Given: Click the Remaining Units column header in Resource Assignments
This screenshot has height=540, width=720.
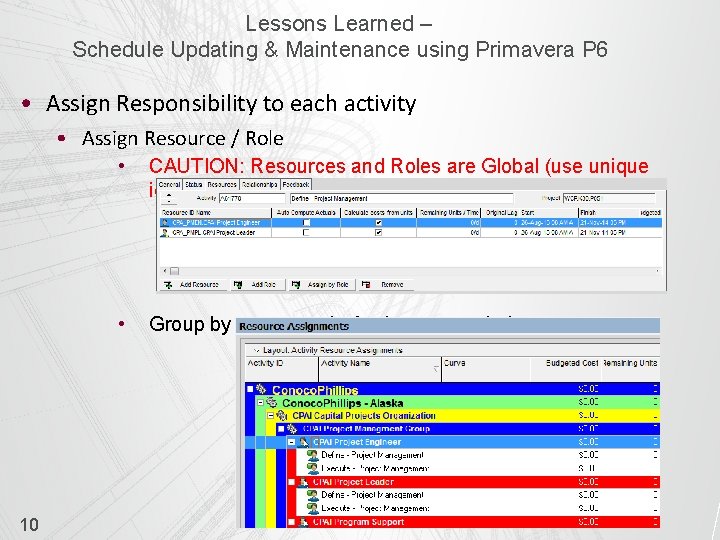Looking at the screenshot, I should point(630,369).
